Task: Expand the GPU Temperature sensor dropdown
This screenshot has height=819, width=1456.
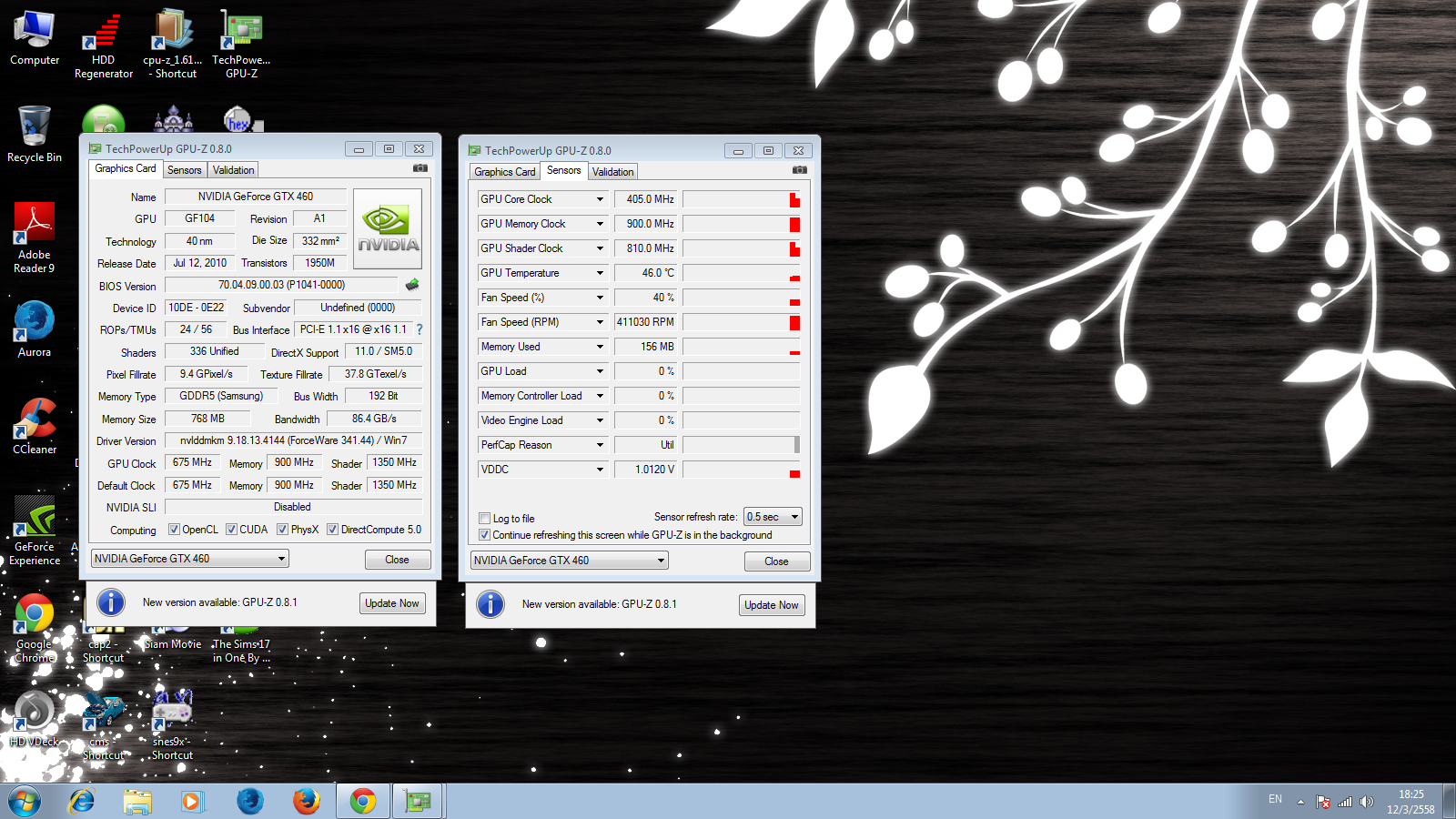Action: (x=600, y=273)
